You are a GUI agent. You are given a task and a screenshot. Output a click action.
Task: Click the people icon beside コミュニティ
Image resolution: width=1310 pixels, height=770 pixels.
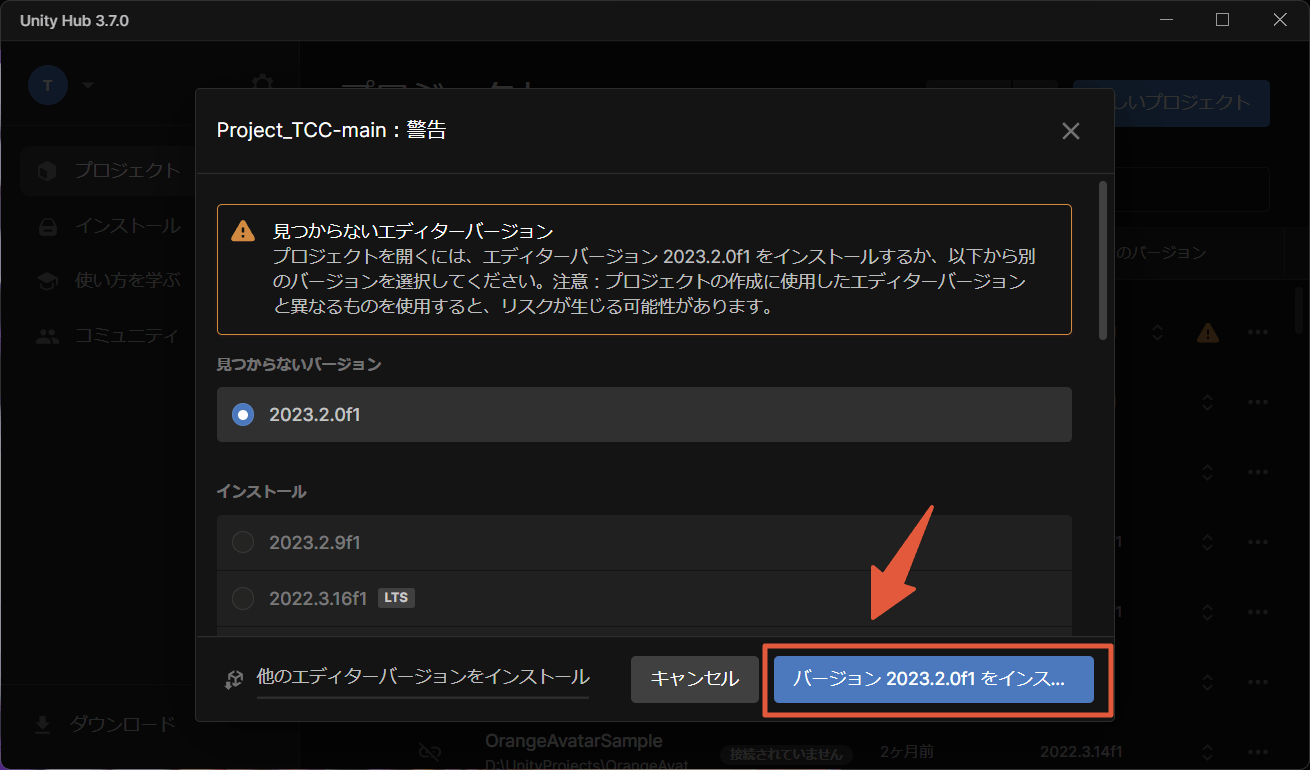[x=46, y=336]
